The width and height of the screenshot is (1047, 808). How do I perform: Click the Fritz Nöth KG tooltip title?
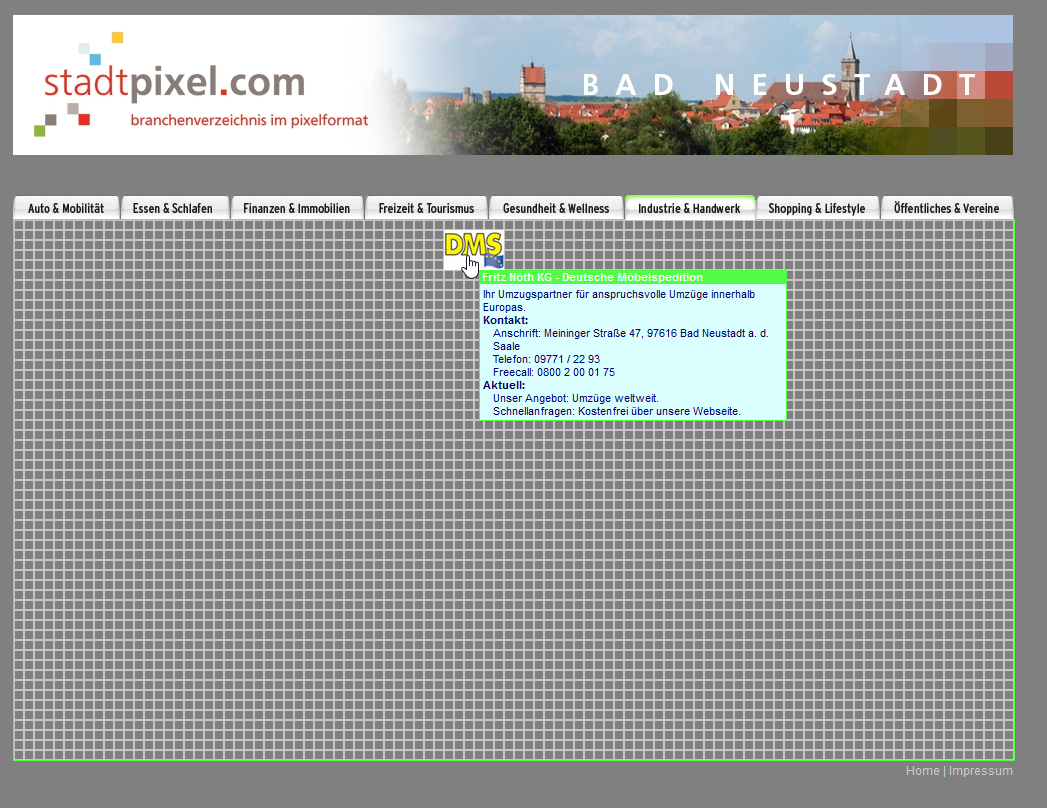coord(592,277)
